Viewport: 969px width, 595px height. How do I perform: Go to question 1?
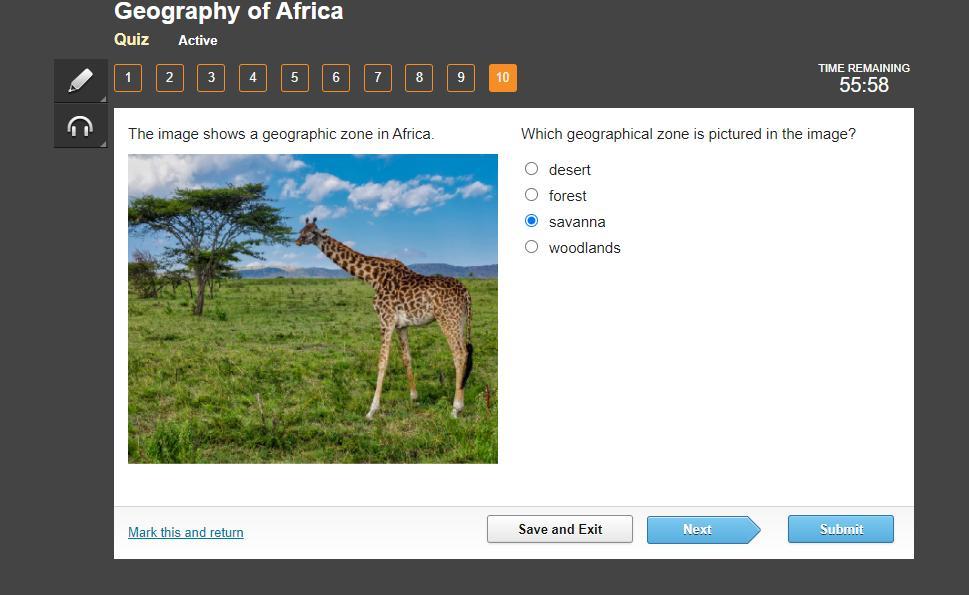(128, 78)
